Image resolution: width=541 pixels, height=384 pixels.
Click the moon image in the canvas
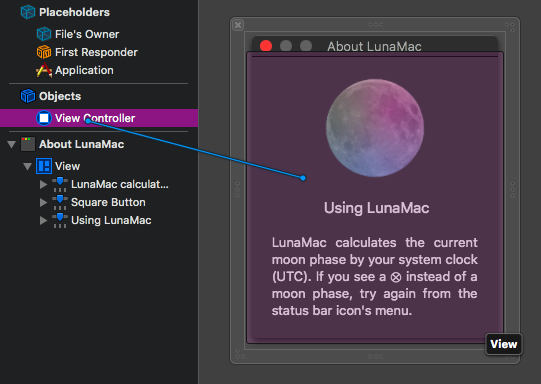(x=375, y=128)
